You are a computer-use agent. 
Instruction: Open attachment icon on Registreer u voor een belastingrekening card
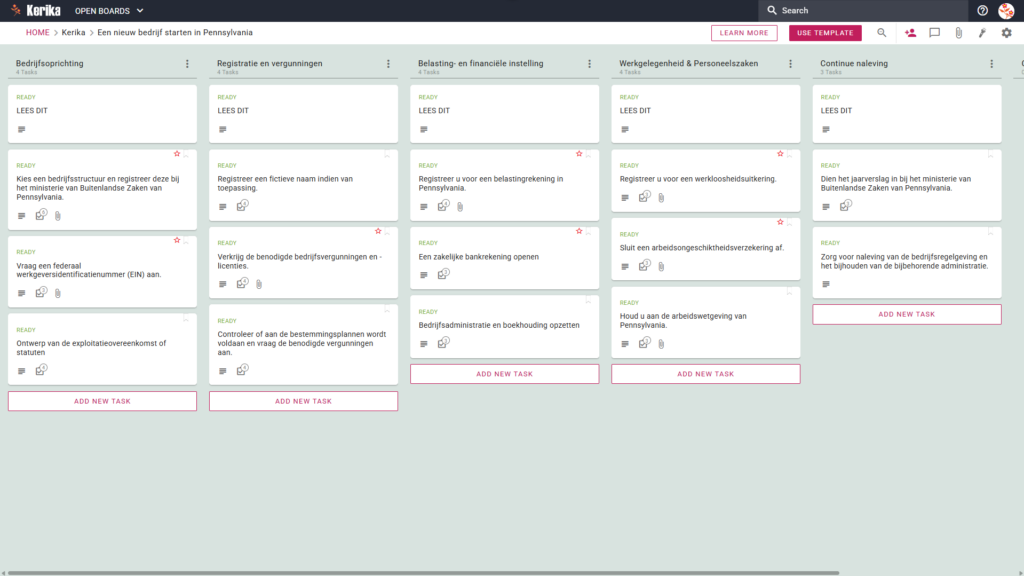pos(460,206)
